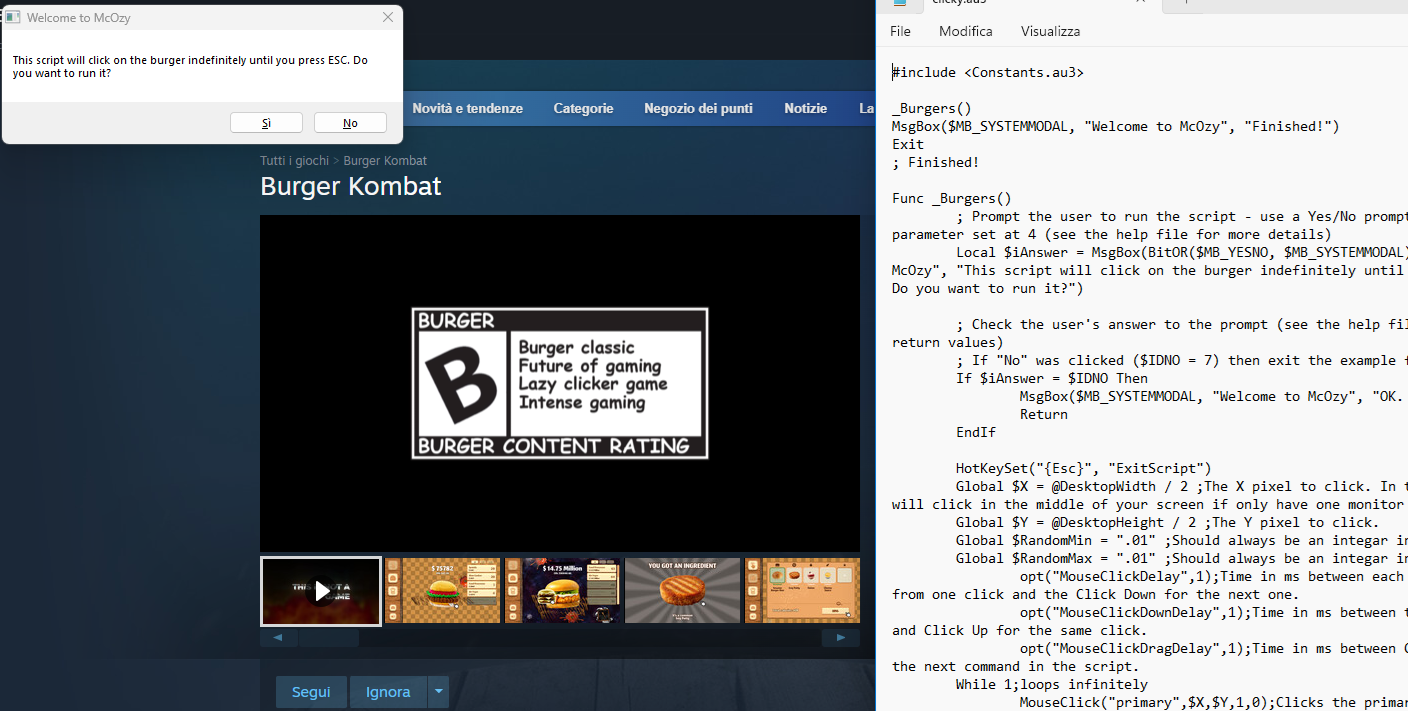Viewport: 1411px width, 711px height.
Task: Click the 'While 1;loops infinitely' line
Action: 1052,684
